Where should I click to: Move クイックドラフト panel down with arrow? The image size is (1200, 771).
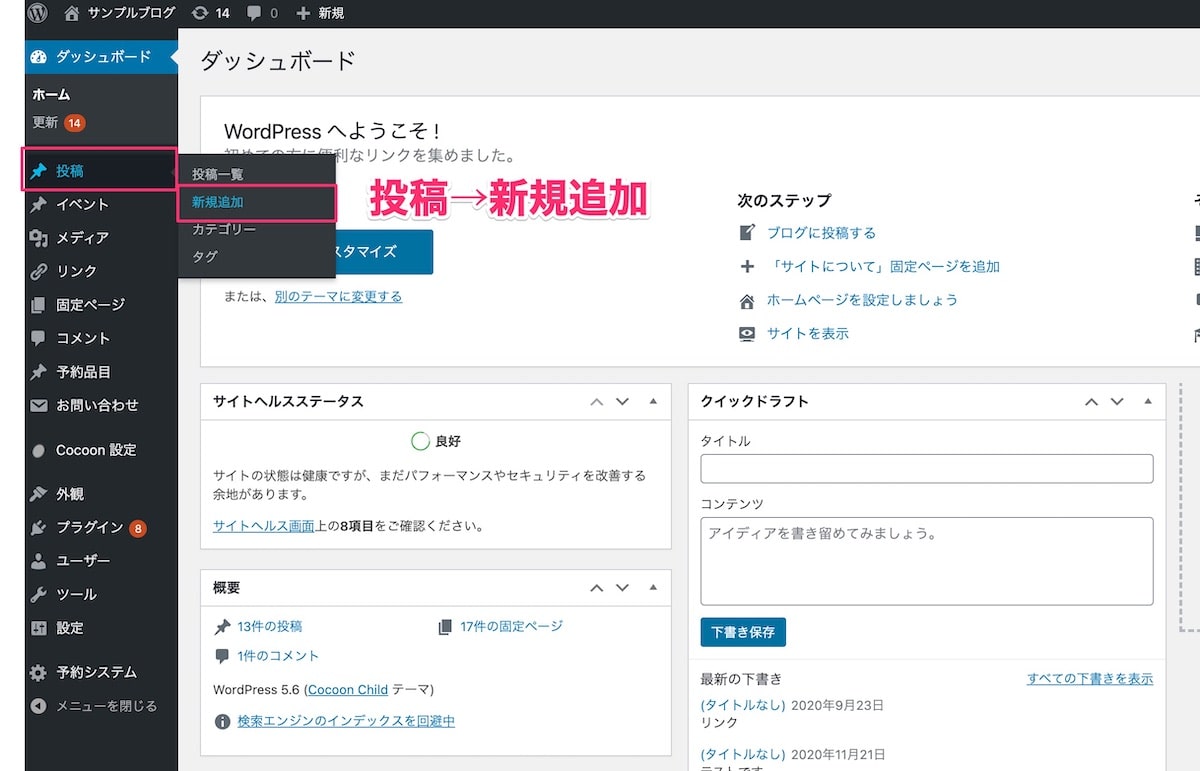[x=1116, y=401]
